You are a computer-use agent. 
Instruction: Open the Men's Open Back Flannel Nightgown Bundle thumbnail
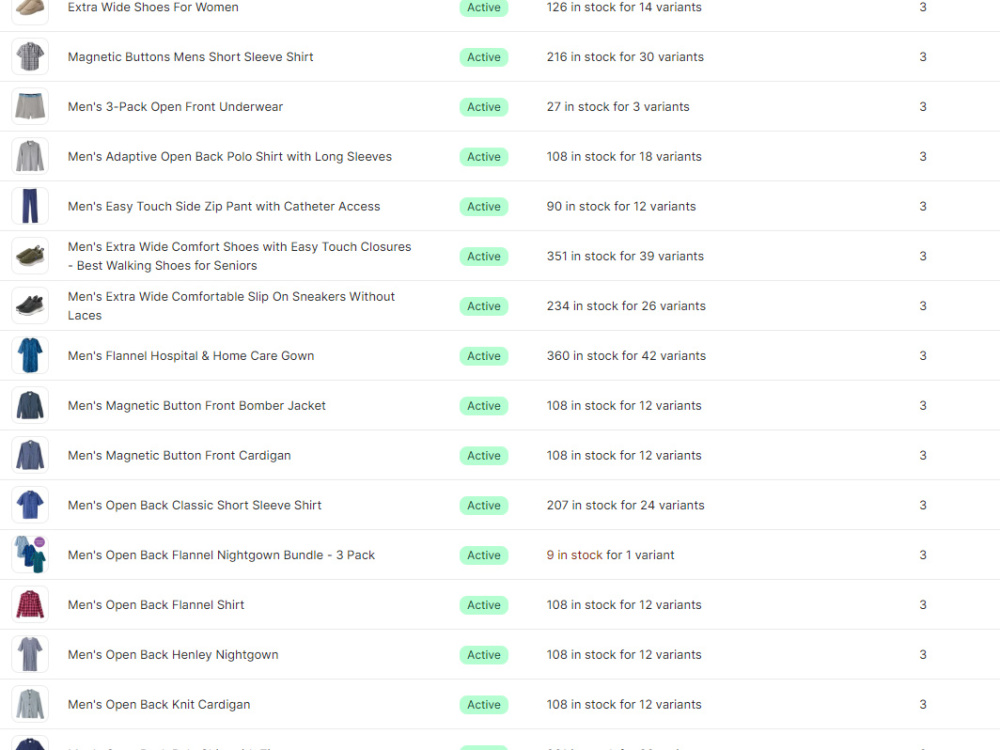[x=30, y=554]
